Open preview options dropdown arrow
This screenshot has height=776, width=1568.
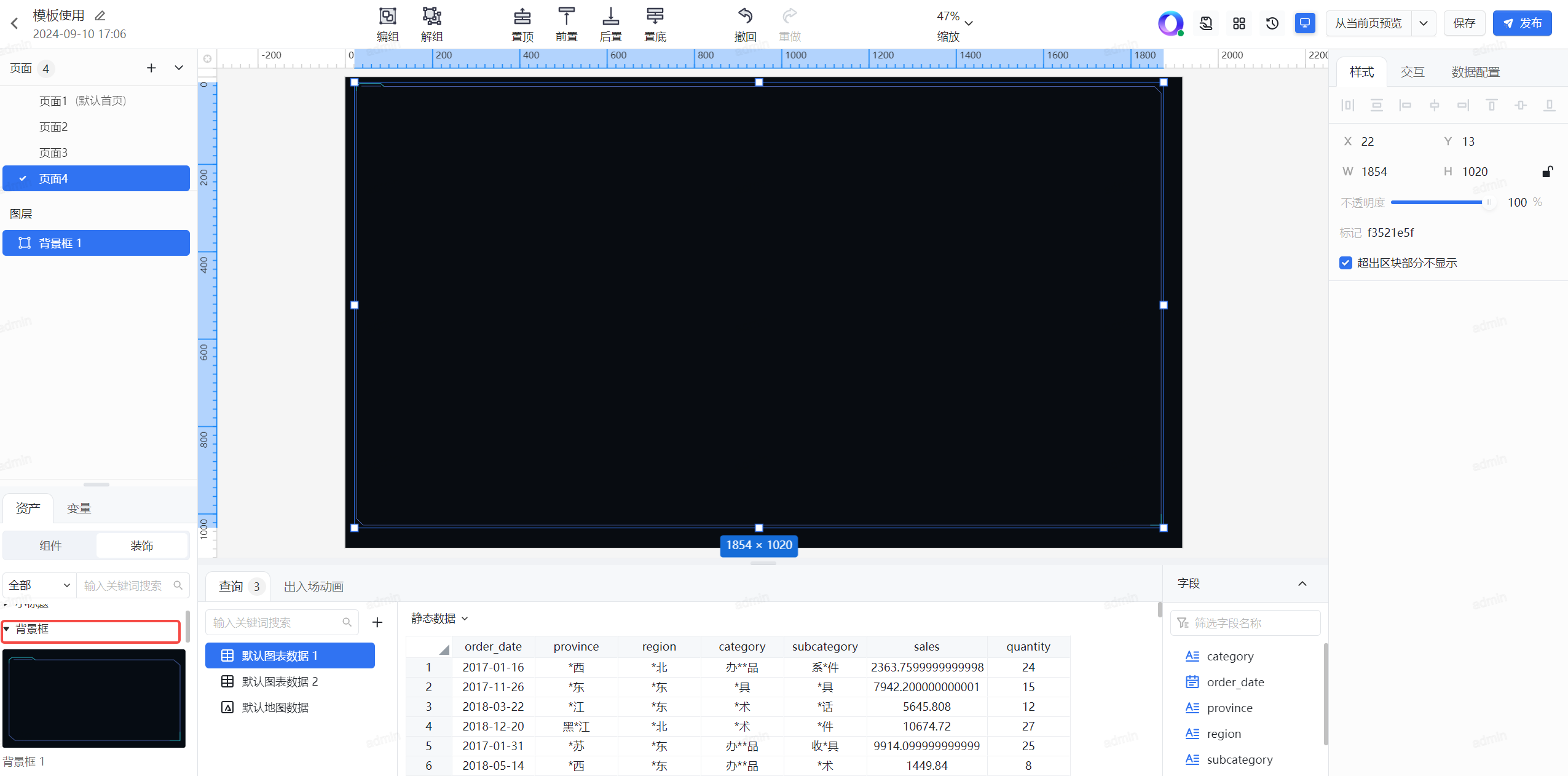tap(1423, 23)
